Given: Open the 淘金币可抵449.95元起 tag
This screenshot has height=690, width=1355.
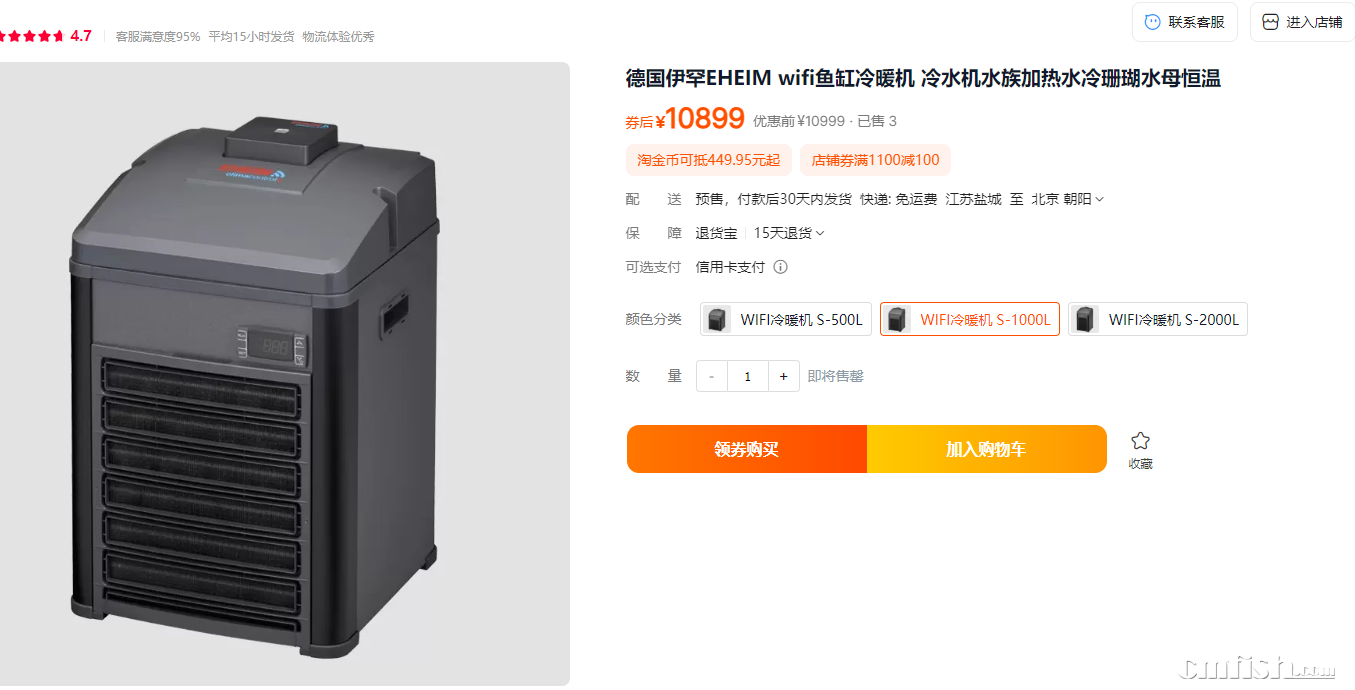Looking at the screenshot, I should 709,160.
